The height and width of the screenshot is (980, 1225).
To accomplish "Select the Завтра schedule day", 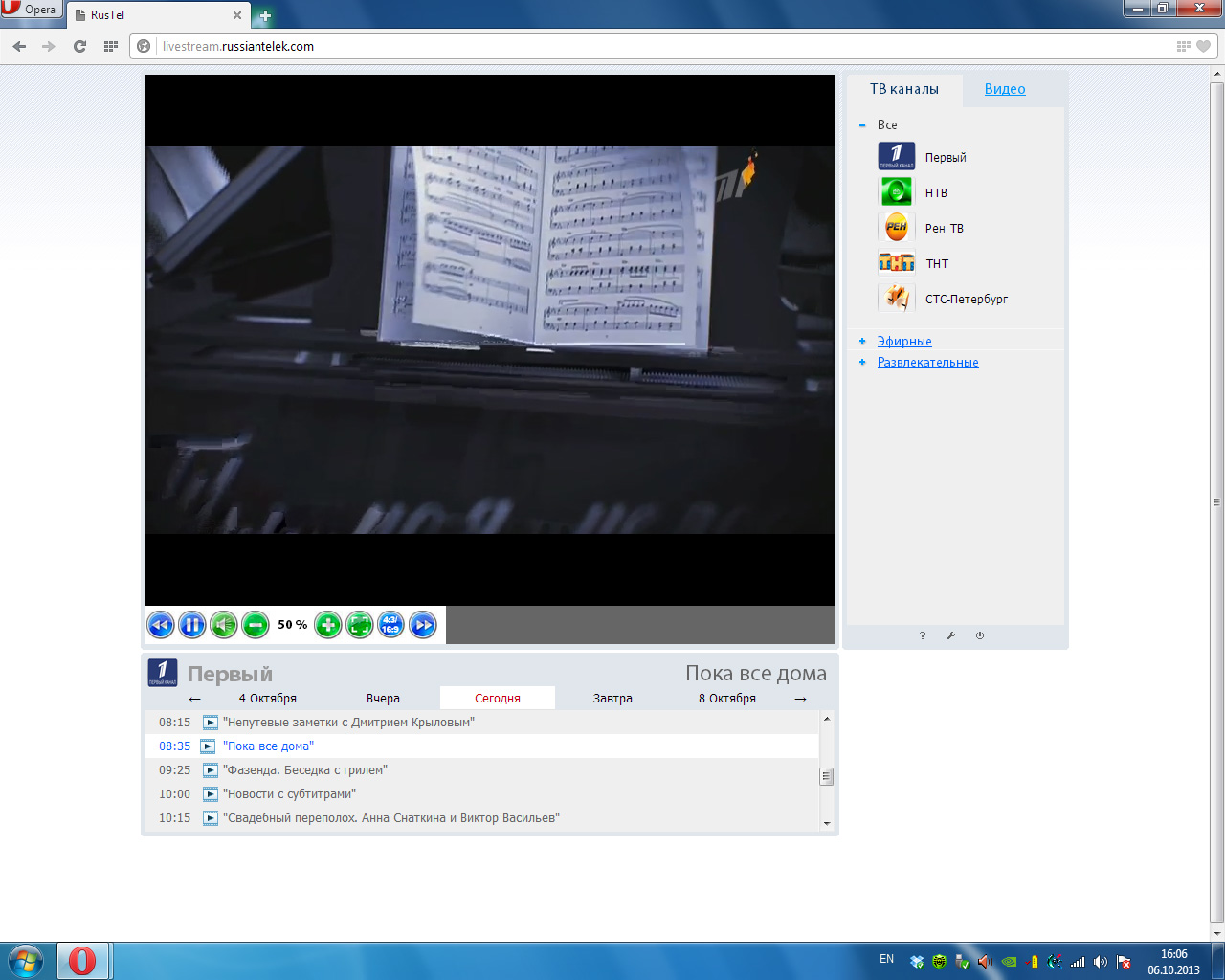I will [x=612, y=699].
